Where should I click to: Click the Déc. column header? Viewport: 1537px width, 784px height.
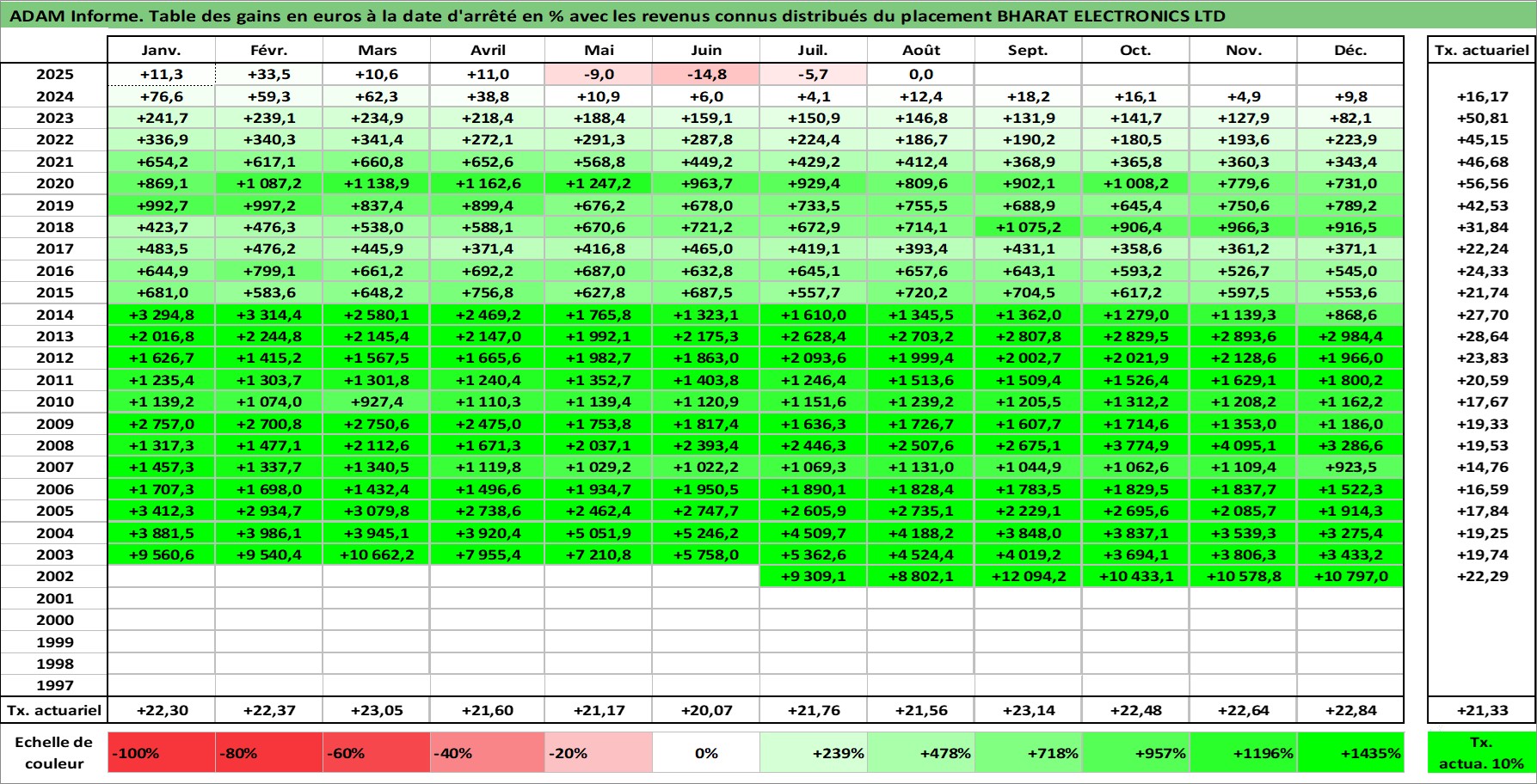(1350, 50)
